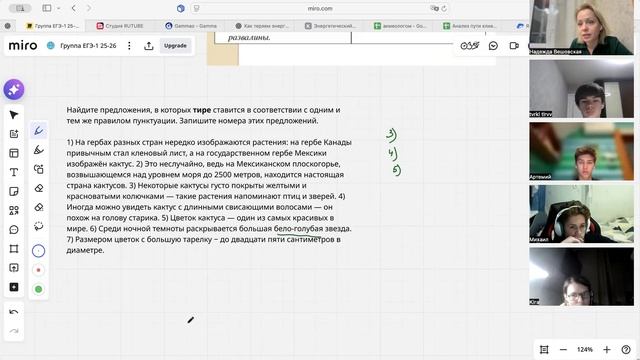Zoom in with the plus button
Image resolution: width=640 pixels, height=360 pixels.
point(607,349)
